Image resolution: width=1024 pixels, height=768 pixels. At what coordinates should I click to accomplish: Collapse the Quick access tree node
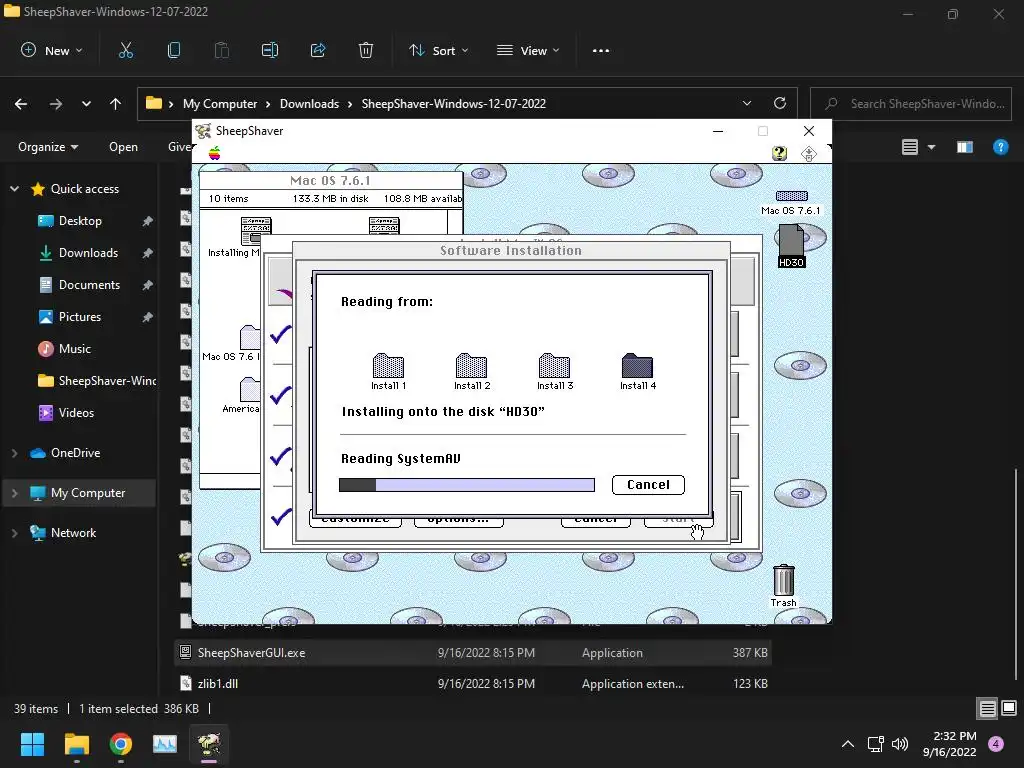tap(14, 189)
